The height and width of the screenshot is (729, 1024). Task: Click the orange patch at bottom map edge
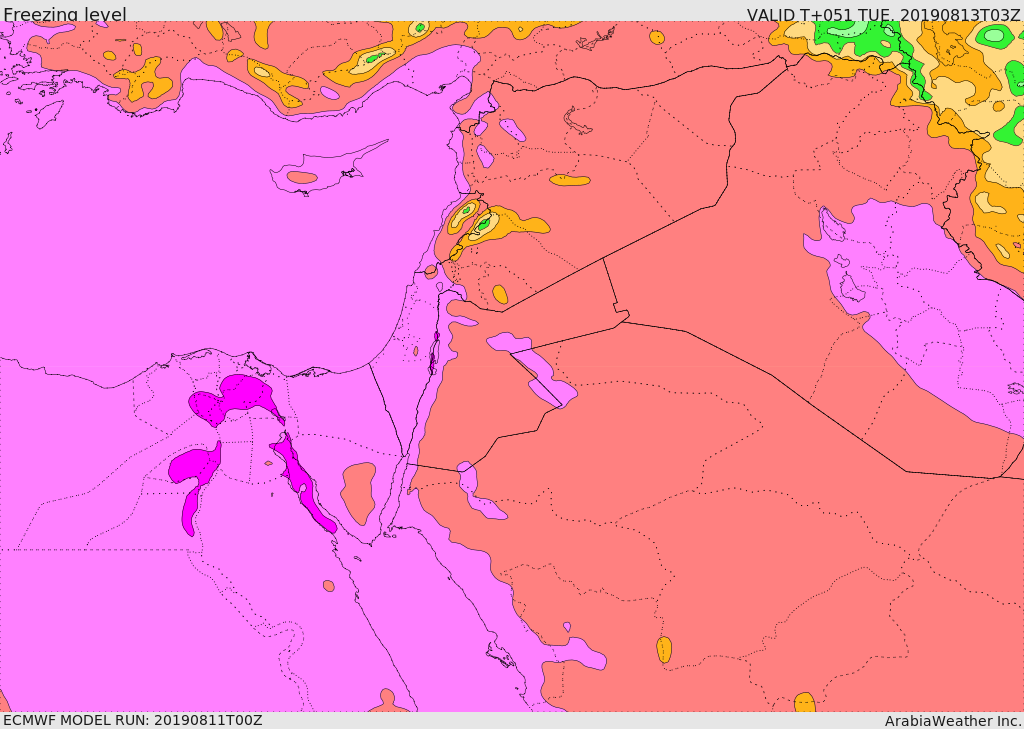coord(804,702)
